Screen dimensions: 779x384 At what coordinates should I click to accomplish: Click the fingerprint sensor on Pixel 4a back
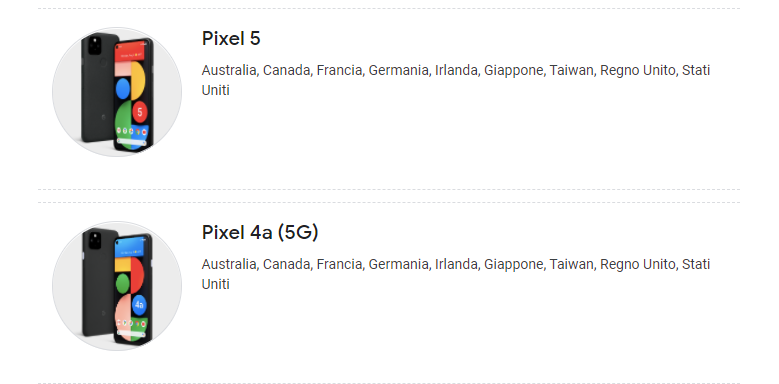(104, 256)
